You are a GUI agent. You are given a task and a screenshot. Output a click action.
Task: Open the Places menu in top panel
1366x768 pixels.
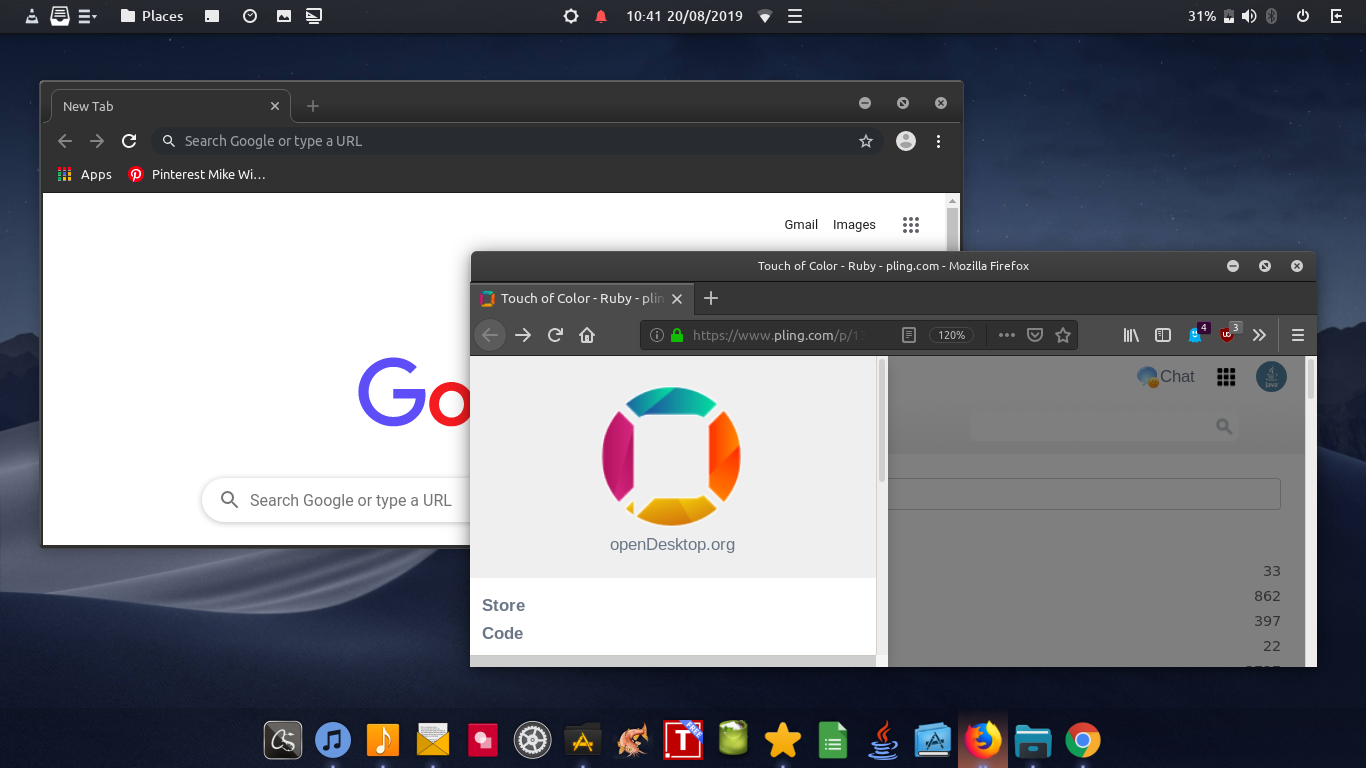pos(152,16)
